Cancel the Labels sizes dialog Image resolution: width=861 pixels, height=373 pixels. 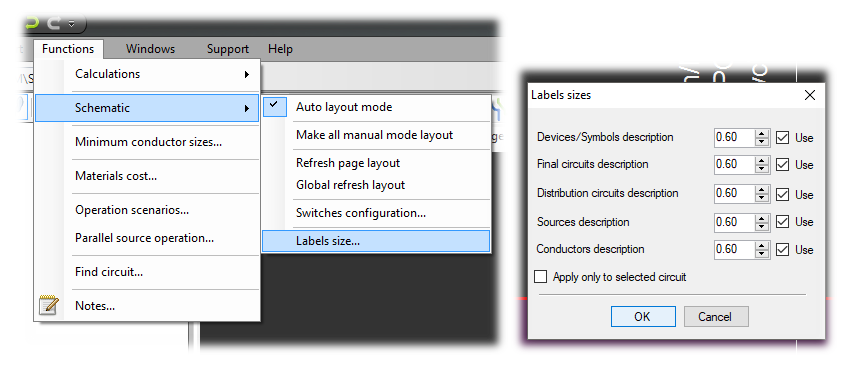[x=716, y=317]
